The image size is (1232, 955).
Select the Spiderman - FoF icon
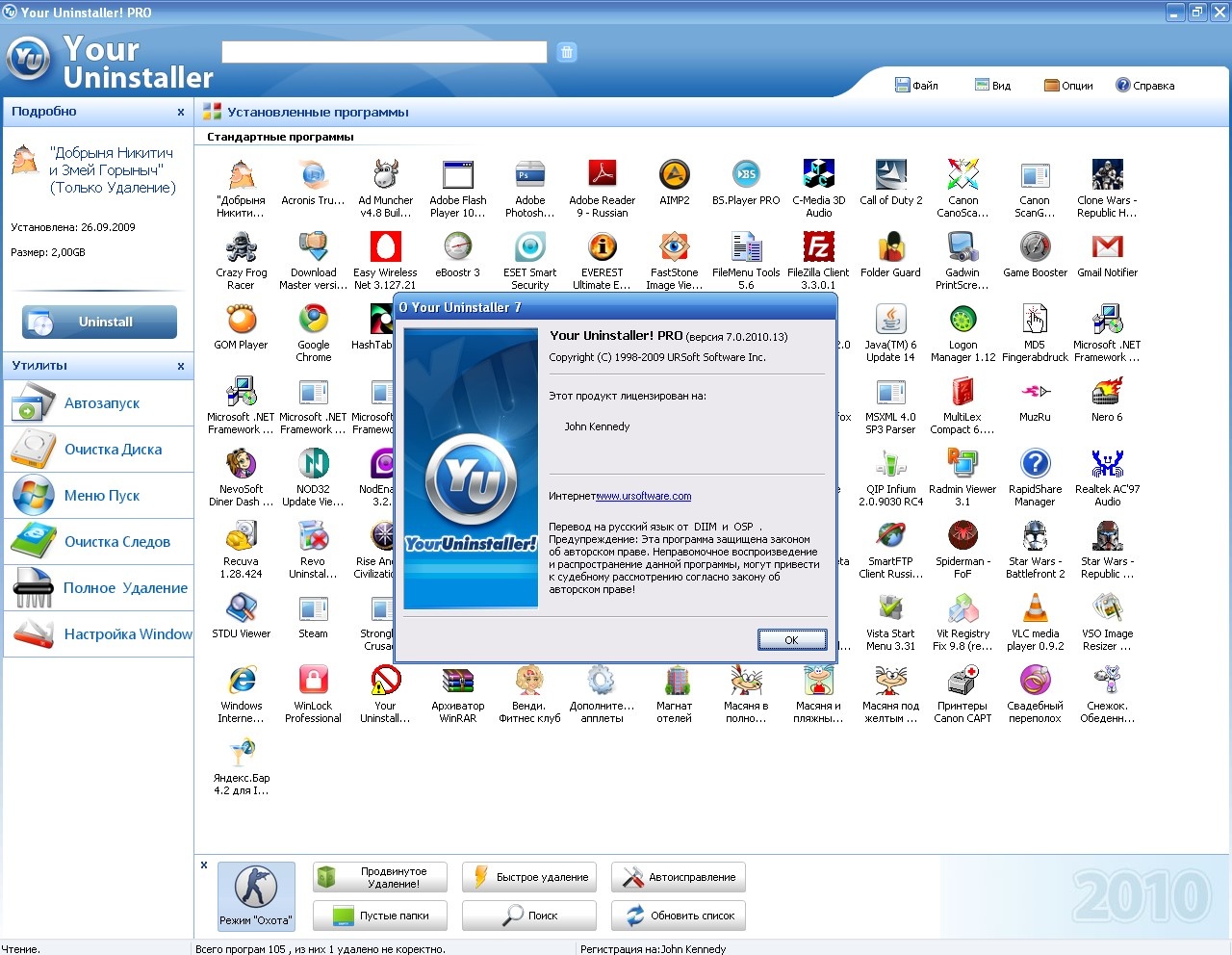[962, 536]
